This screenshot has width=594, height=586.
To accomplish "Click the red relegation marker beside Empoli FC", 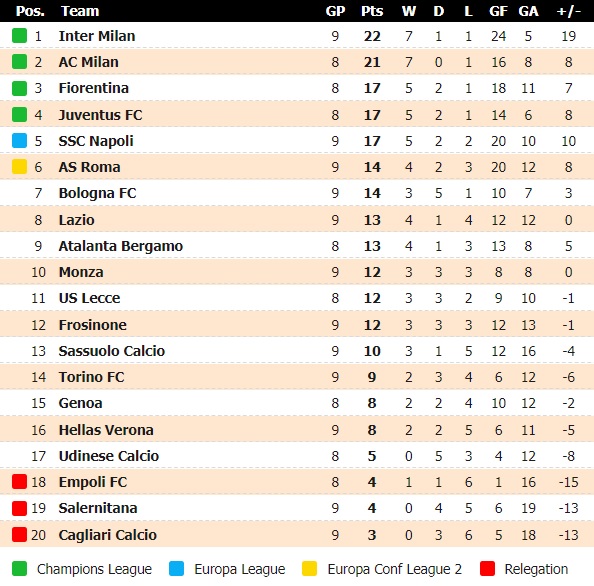I will [19, 482].
